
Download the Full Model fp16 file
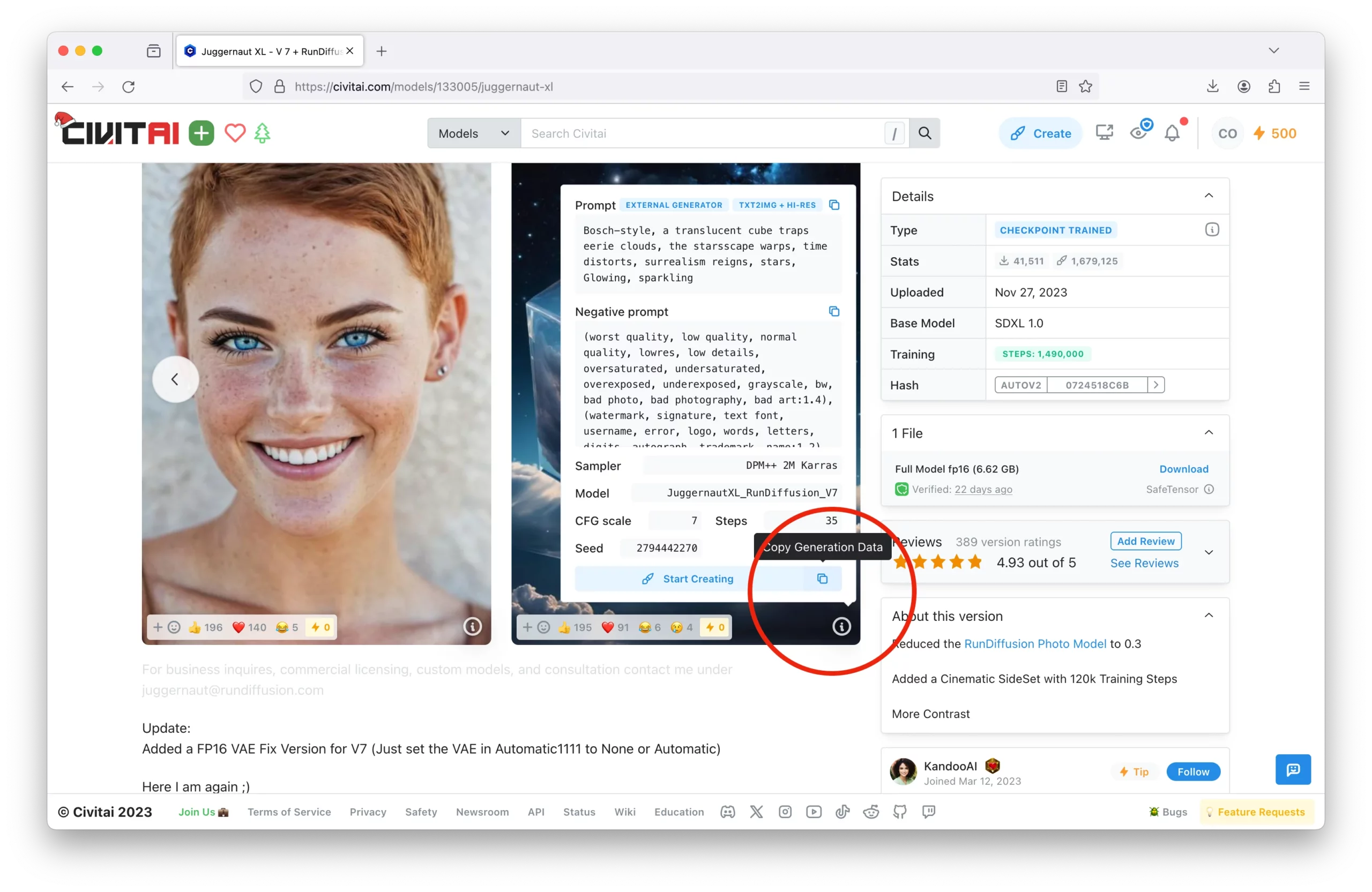click(x=1183, y=469)
